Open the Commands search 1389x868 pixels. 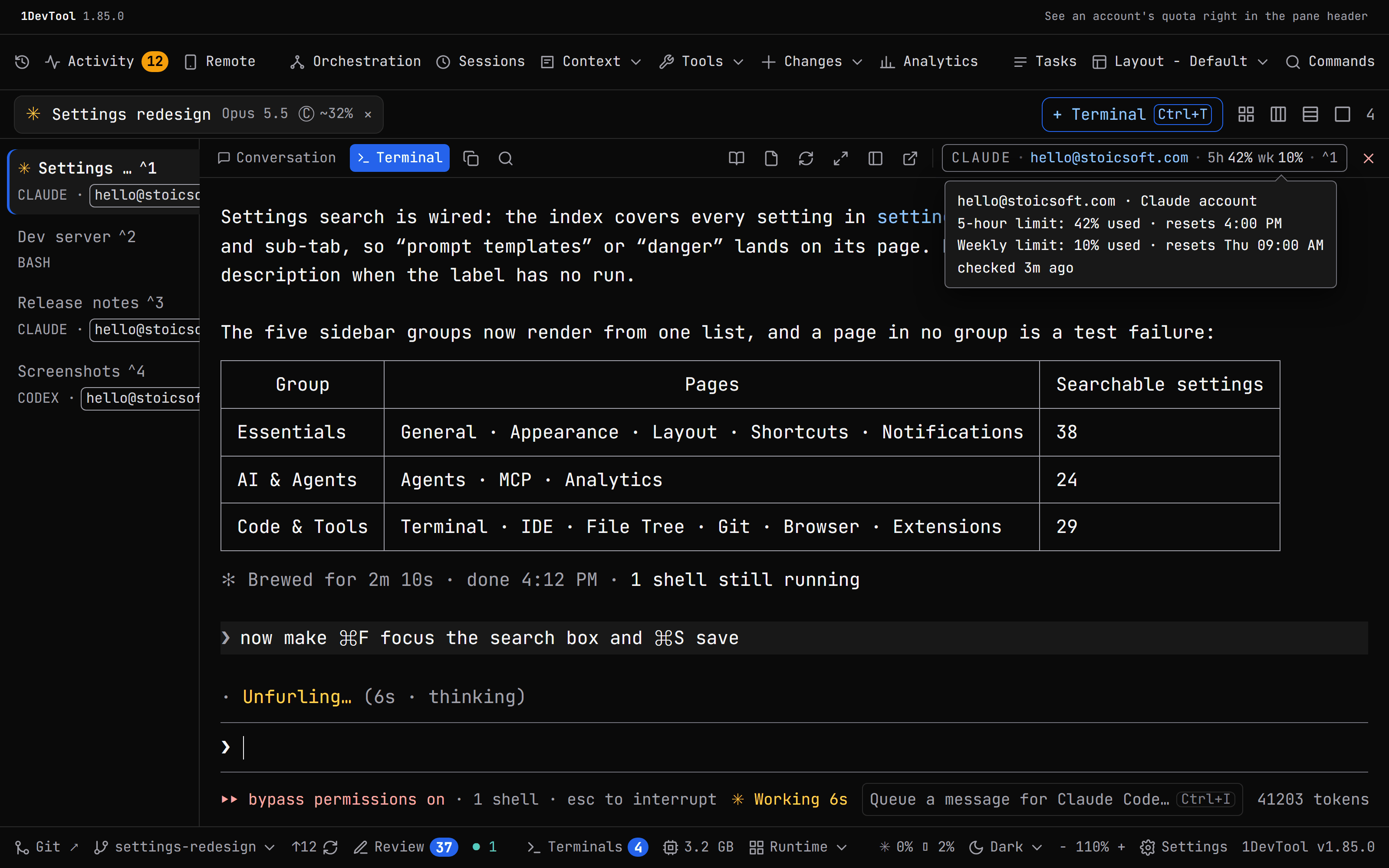1330,62
